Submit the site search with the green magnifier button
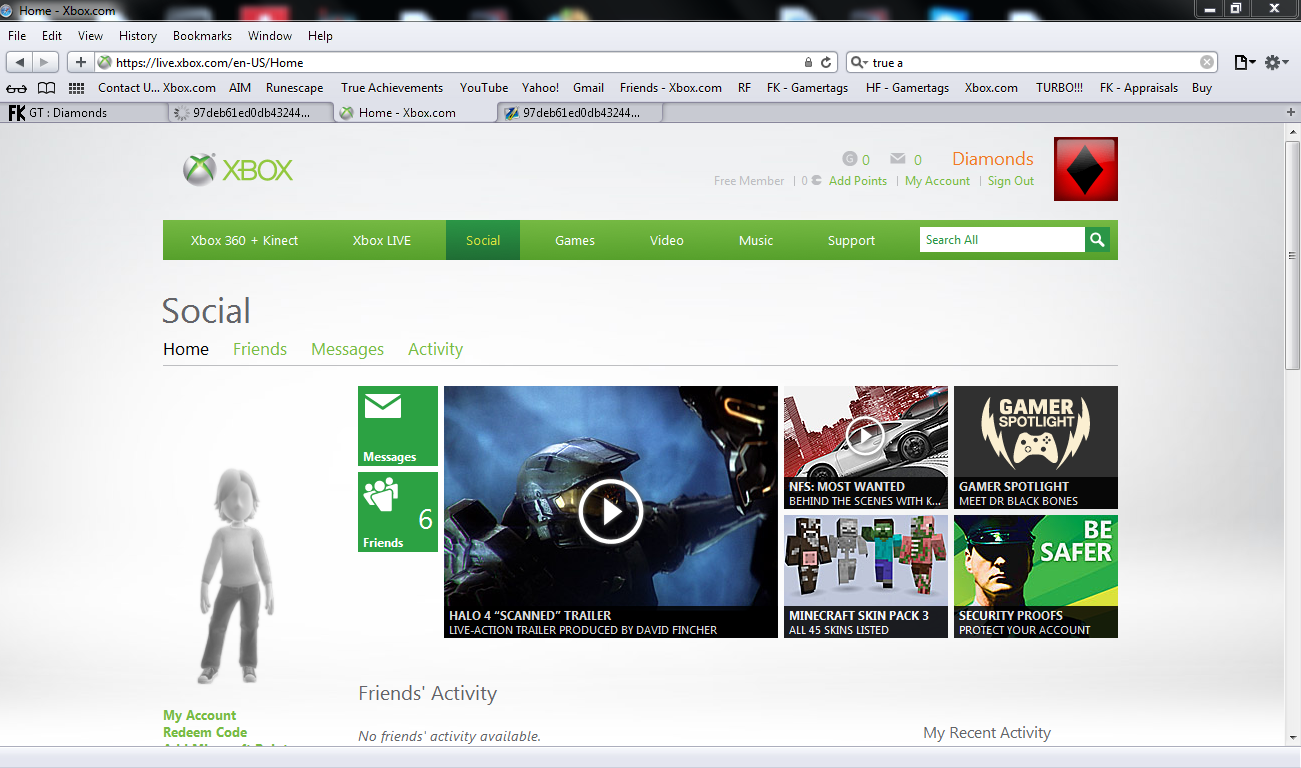This screenshot has height=768, width=1301. pyautogui.click(x=1098, y=240)
